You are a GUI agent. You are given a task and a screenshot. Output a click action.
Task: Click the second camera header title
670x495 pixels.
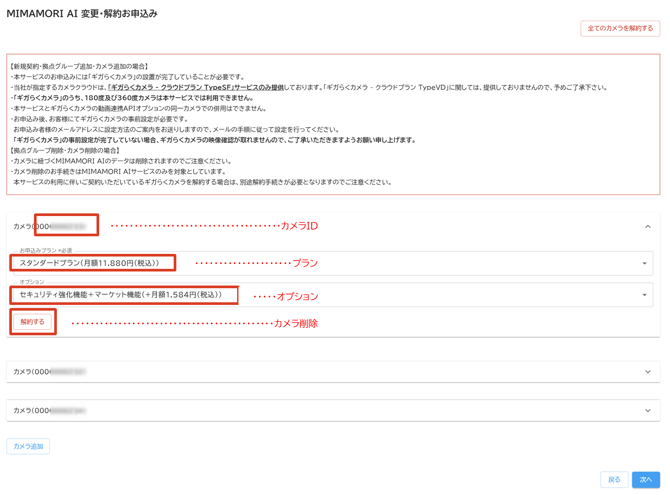point(50,372)
